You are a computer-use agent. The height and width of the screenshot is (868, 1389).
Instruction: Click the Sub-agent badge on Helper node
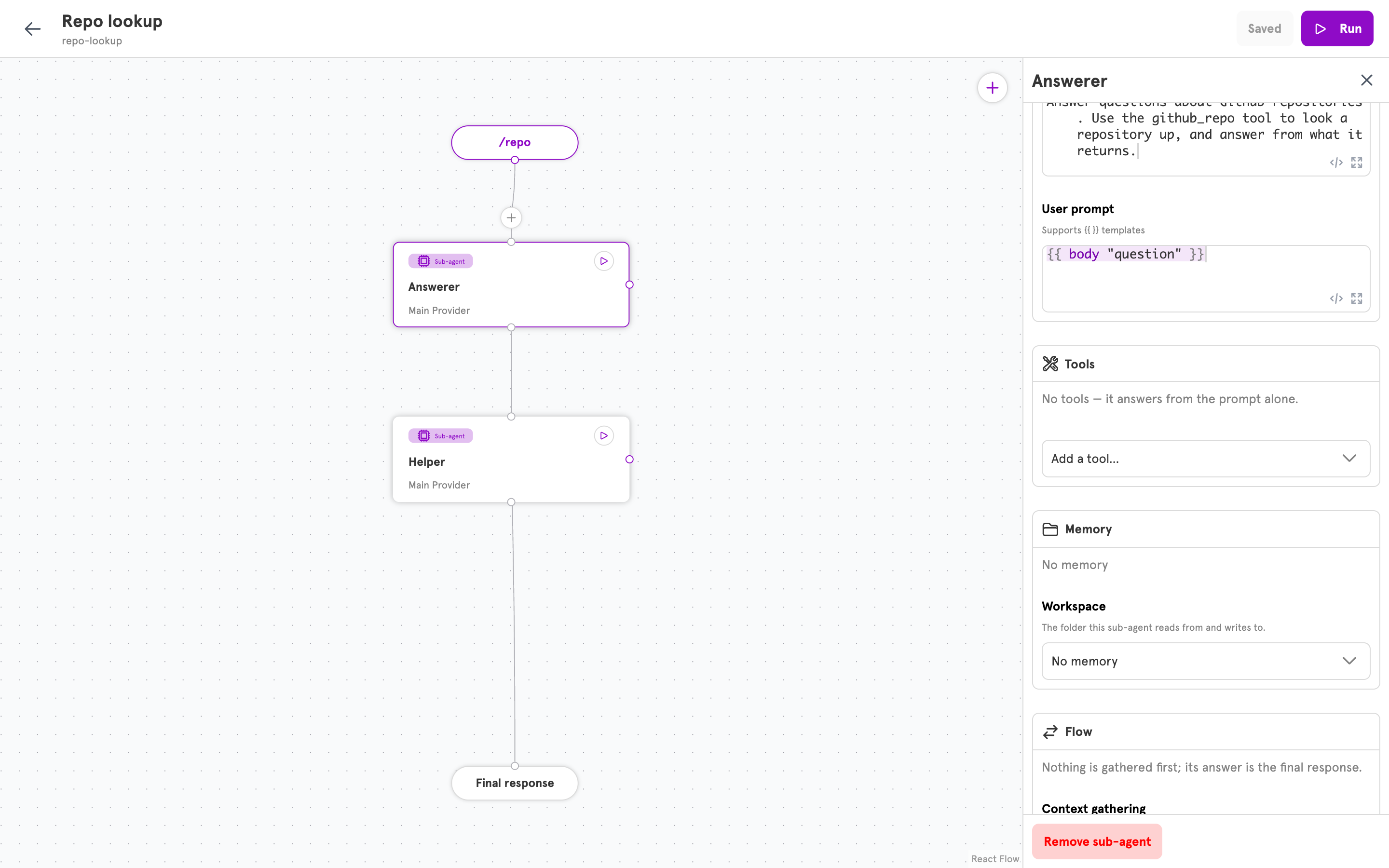(x=441, y=436)
